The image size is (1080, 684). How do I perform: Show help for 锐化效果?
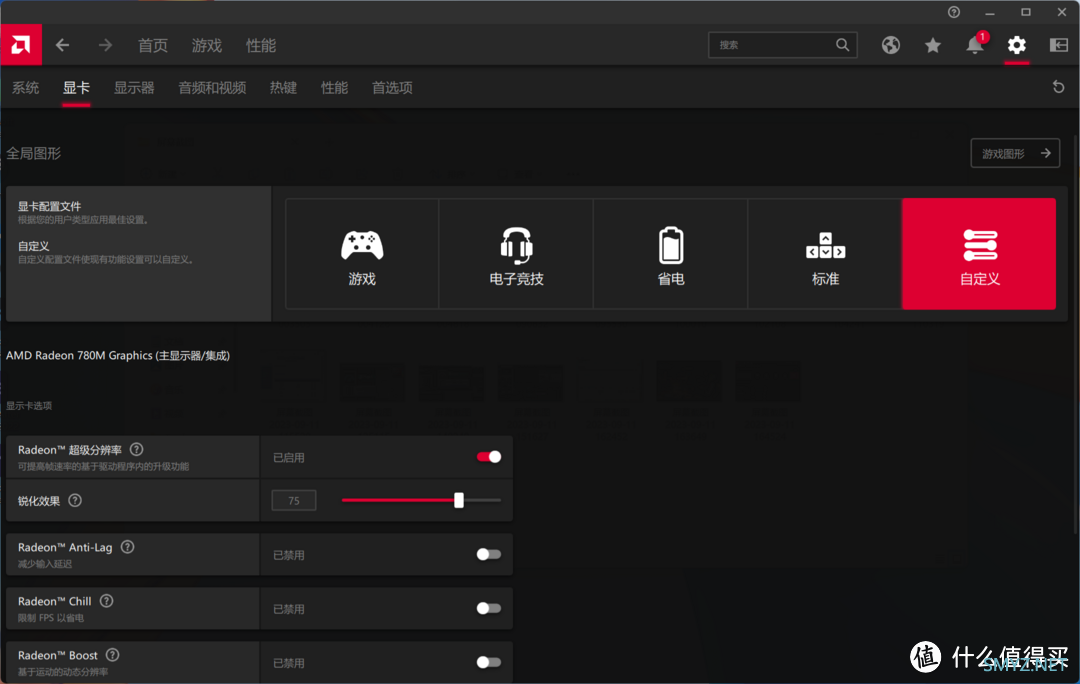pyautogui.click(x=75, y=500)
